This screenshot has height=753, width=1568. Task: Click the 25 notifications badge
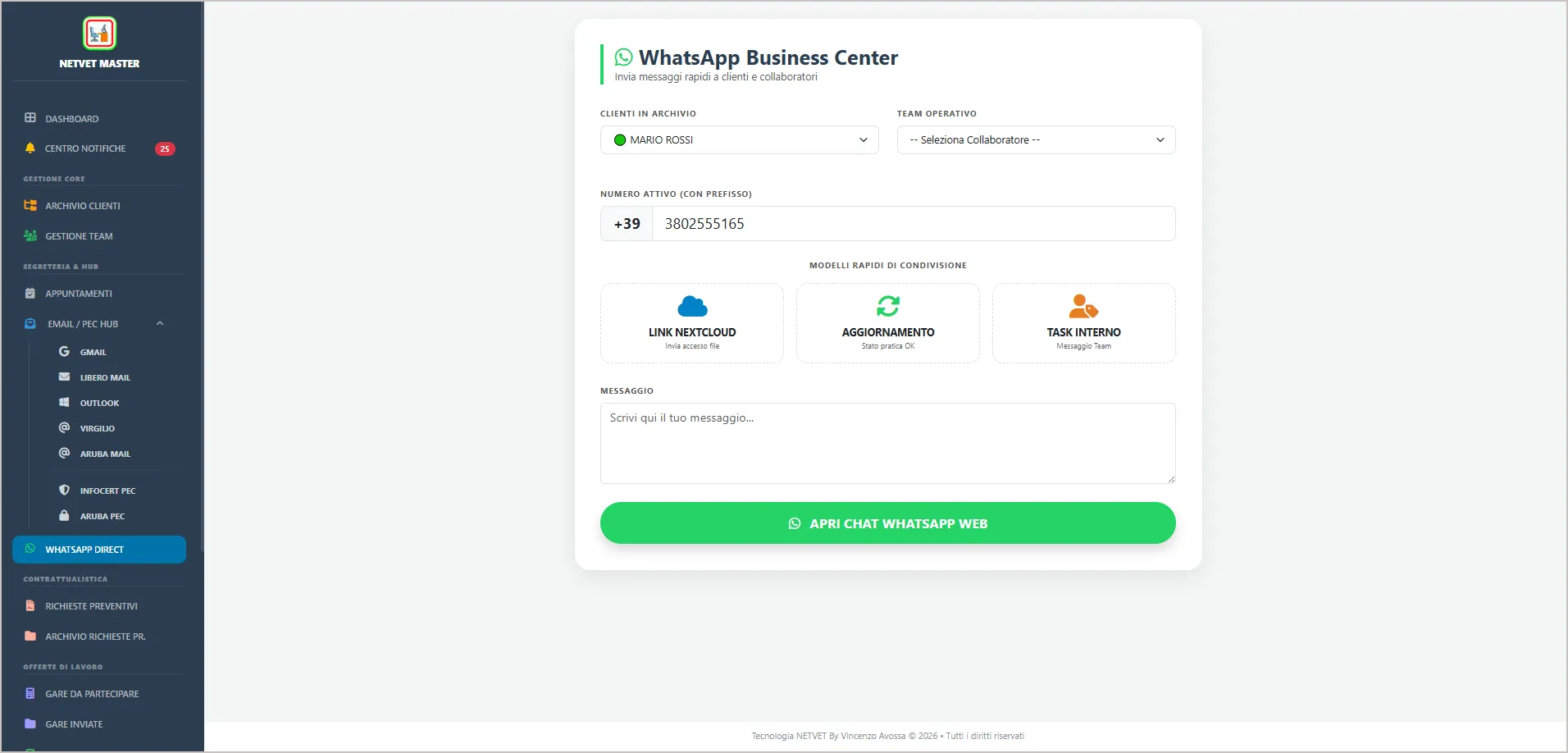pos(165,148)
